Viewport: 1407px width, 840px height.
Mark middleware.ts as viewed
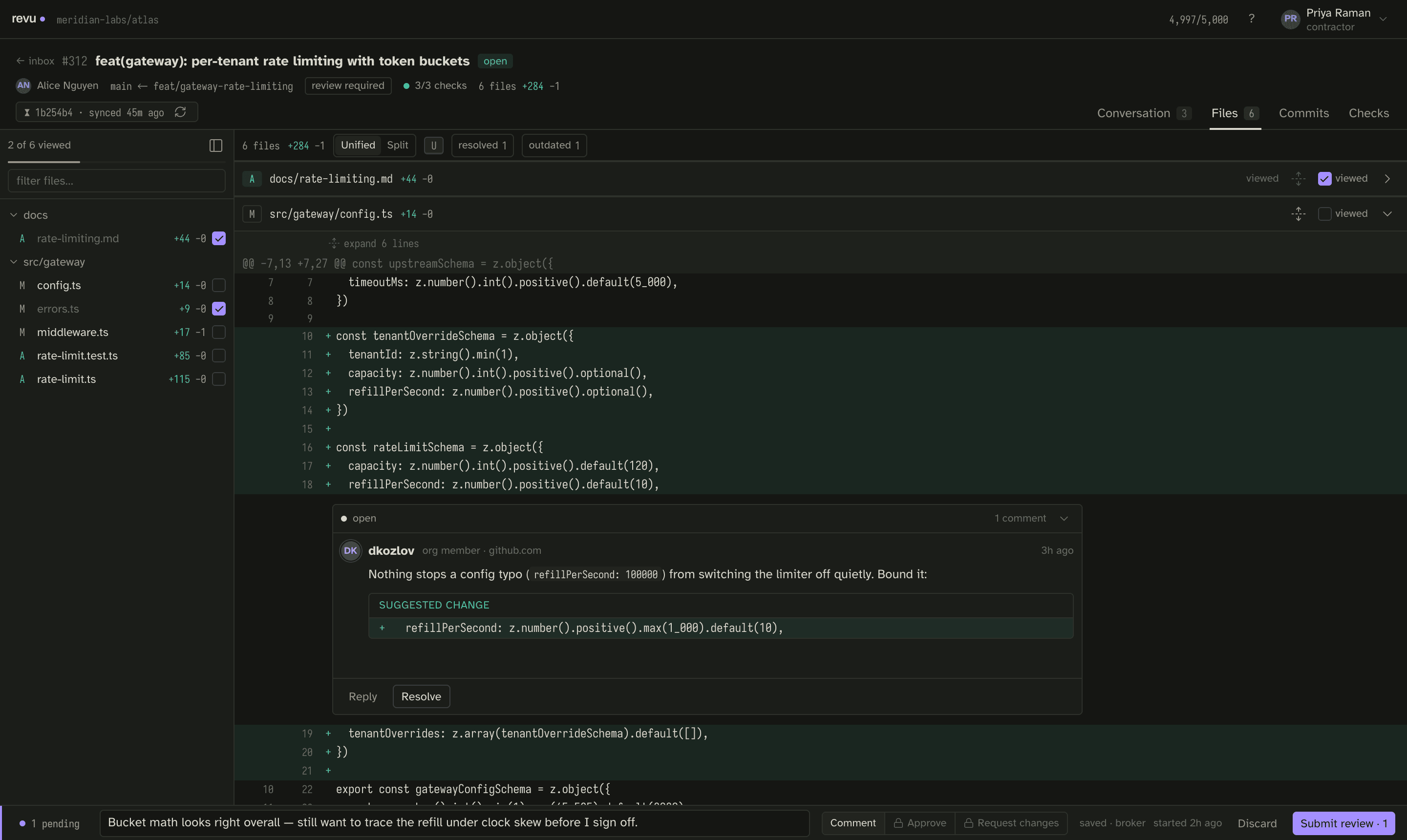tap(218, 332)
